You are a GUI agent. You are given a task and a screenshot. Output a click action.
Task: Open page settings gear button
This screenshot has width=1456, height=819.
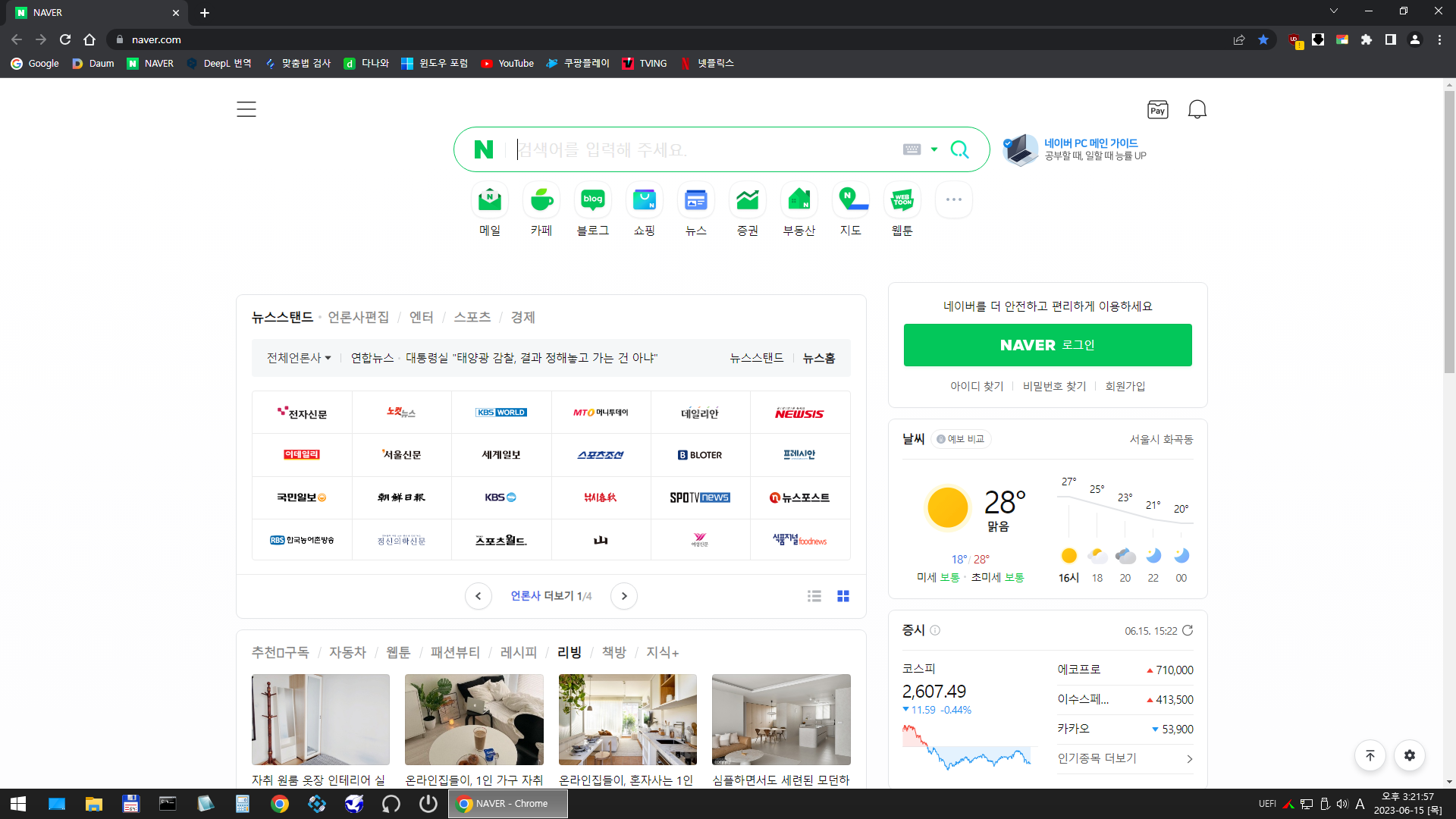1409,755
